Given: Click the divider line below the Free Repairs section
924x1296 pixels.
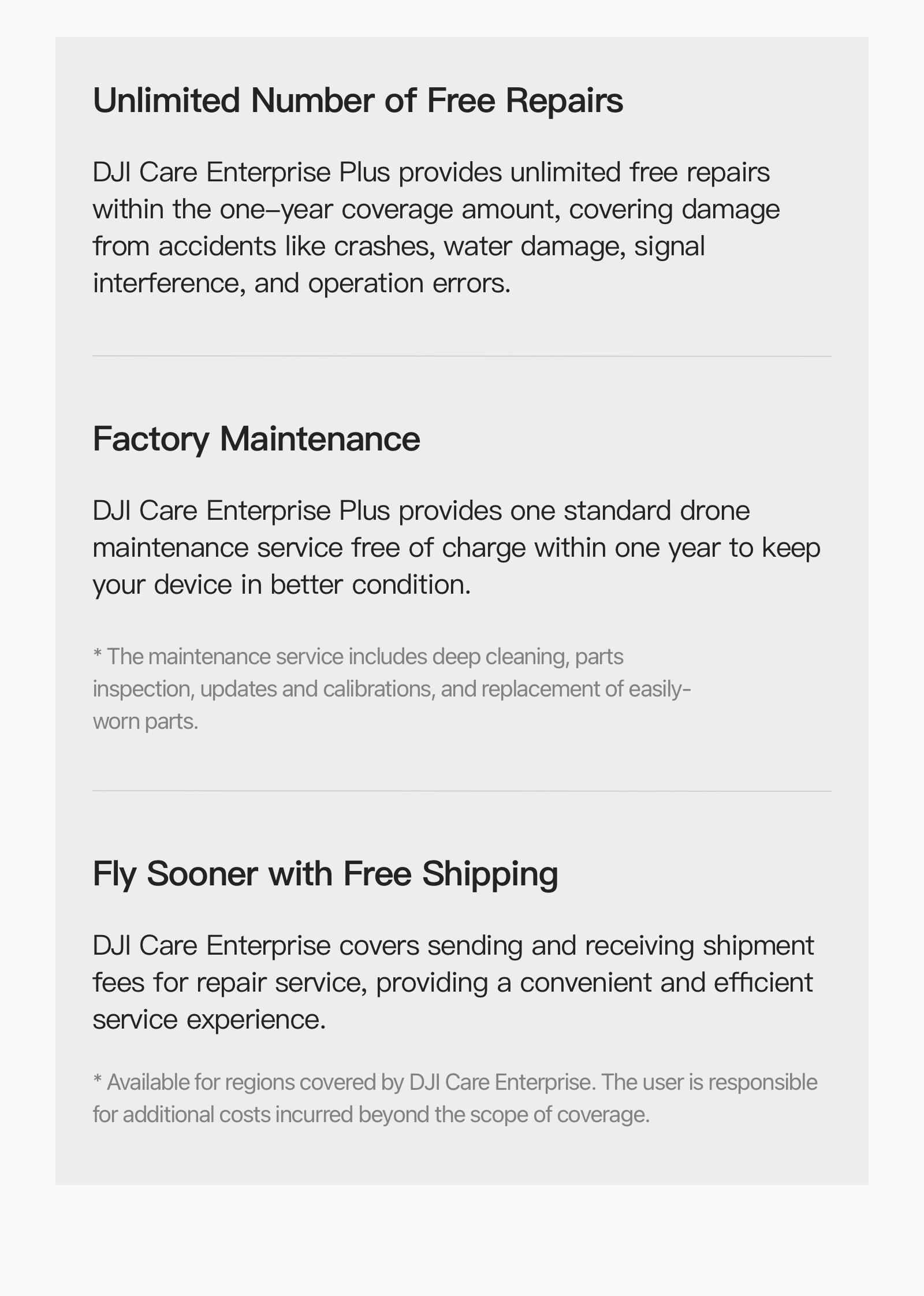Looking at the screenshot, I should 462,356.
